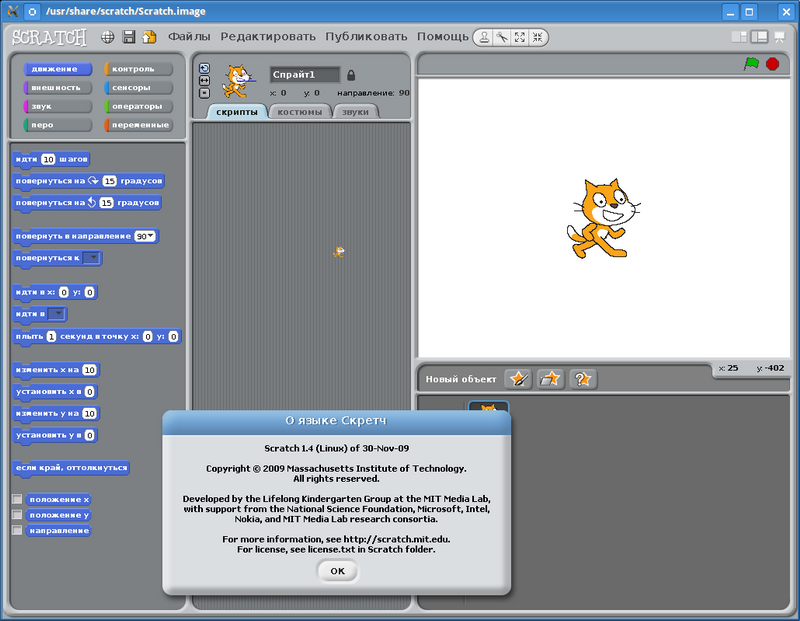800x621 pixels.
Task: Open the Помощь menu
Action: (x=443, y=37)
